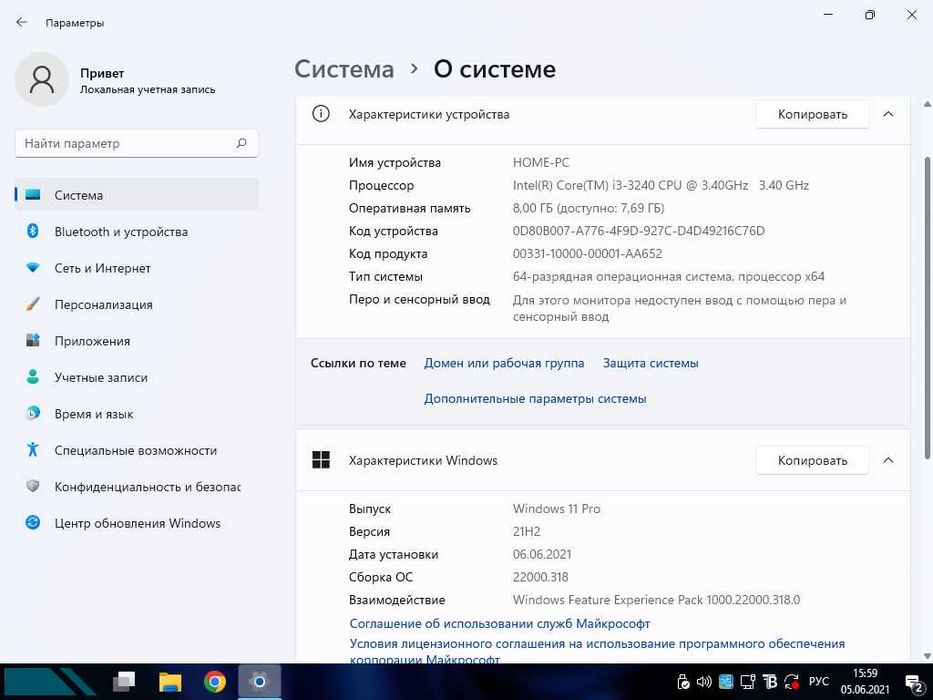Click the Settings gear taskbar icon
The width and height of the screenshot is (933, 700).
[259, 682]
